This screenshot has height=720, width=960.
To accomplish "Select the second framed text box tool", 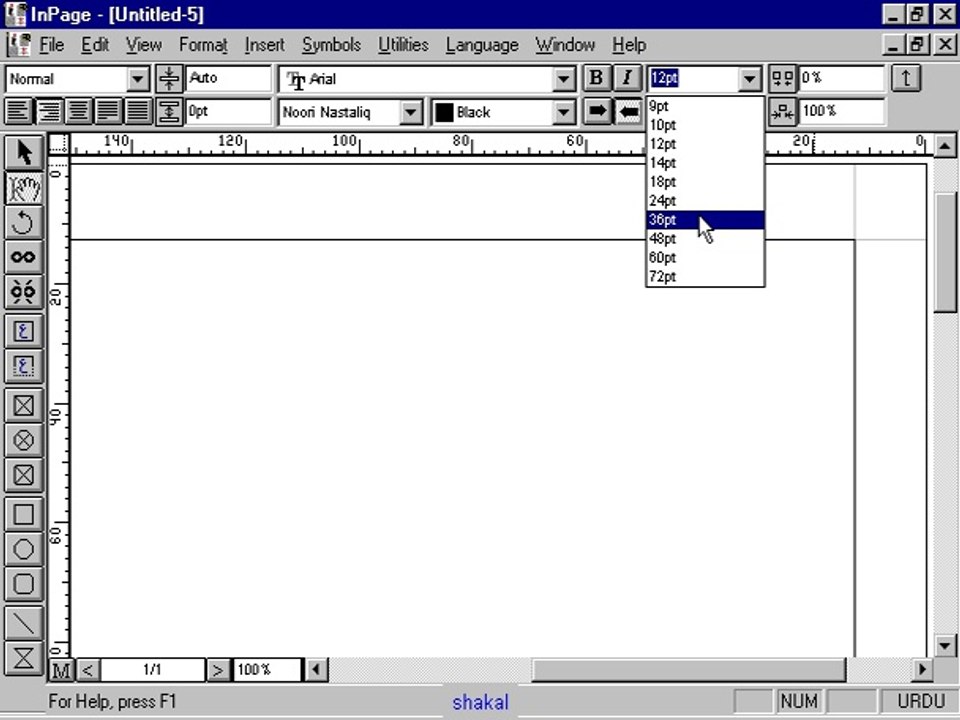I will [x=23, y=366].
